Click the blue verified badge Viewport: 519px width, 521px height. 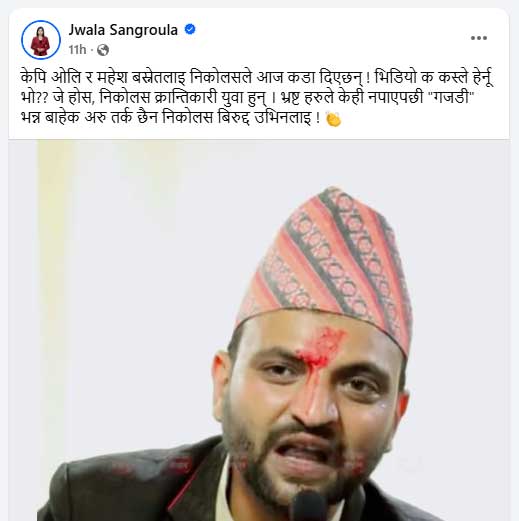(x=190, y=29)
